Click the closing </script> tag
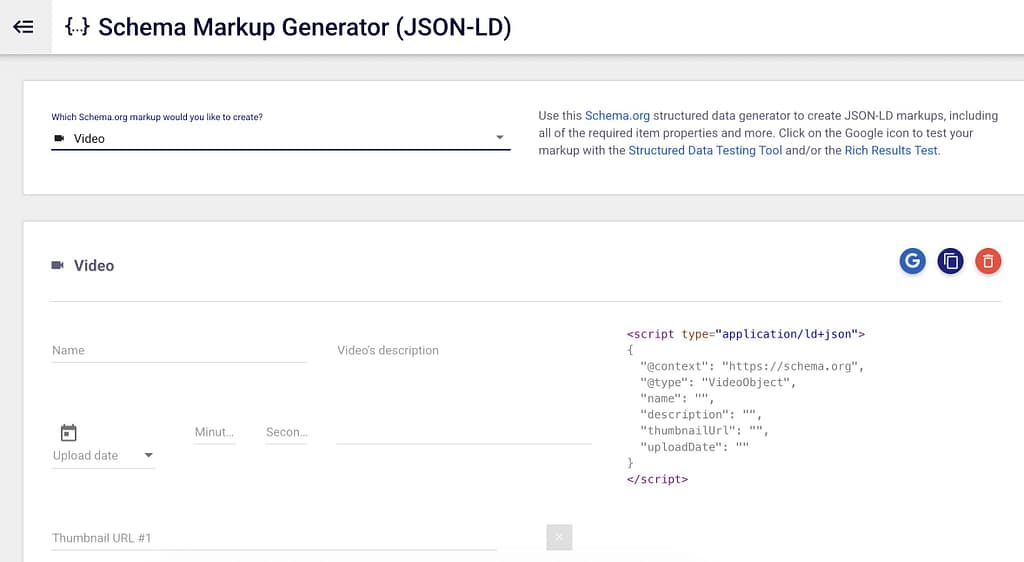This screenshot has width=1024, height=562. [657, 479]
